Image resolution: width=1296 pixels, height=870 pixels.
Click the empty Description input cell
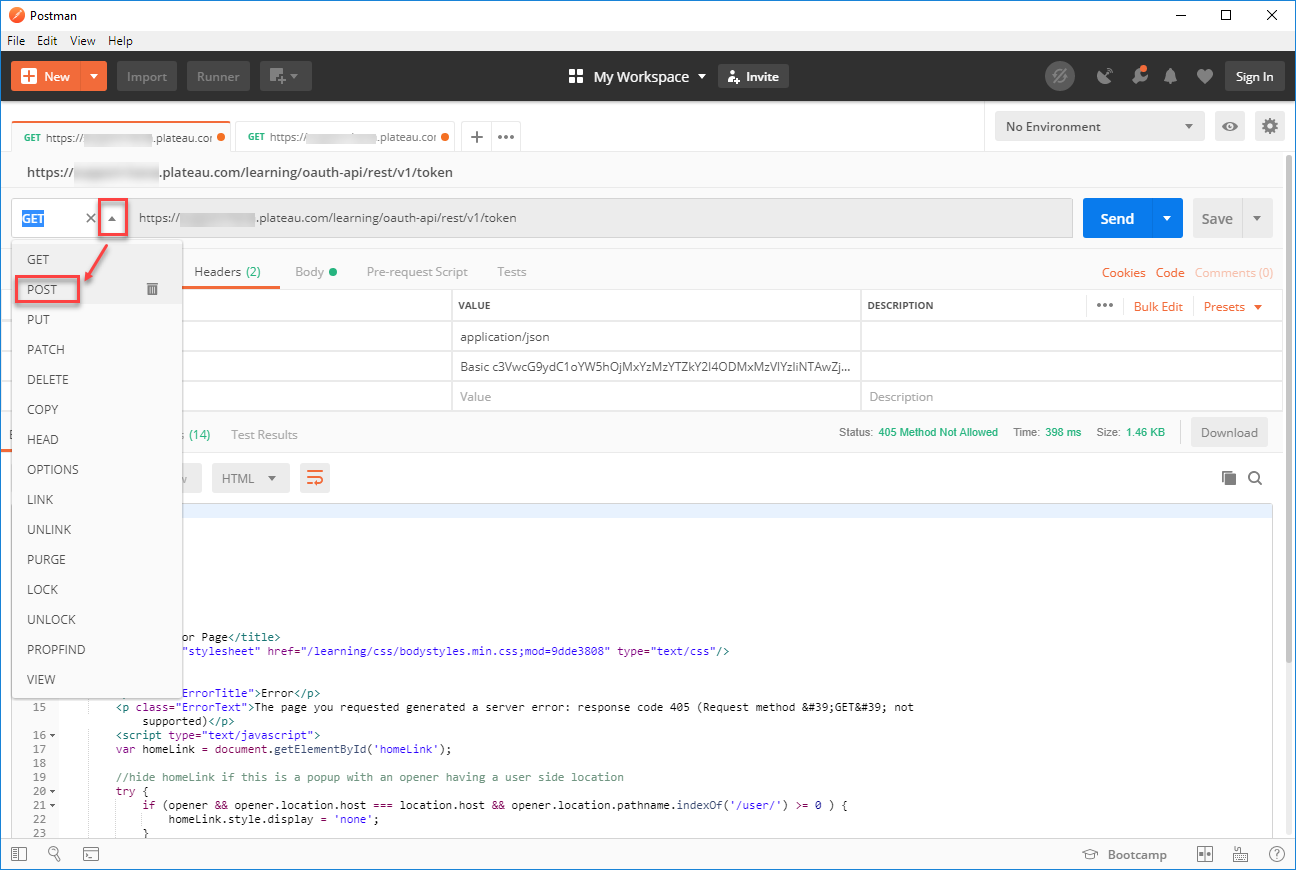click(x=1071, y=397)
